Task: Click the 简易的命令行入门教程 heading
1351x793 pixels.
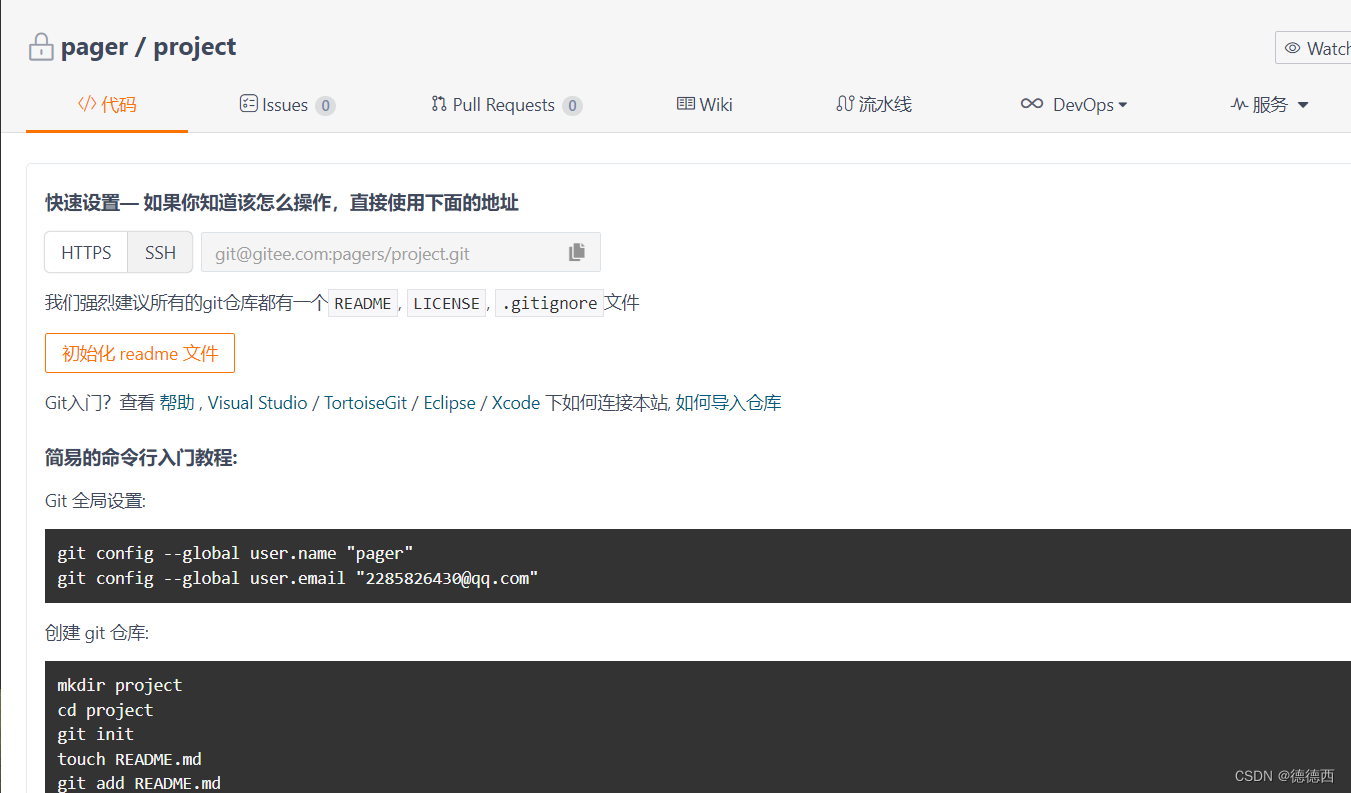Action: click(x=141, y=458)
